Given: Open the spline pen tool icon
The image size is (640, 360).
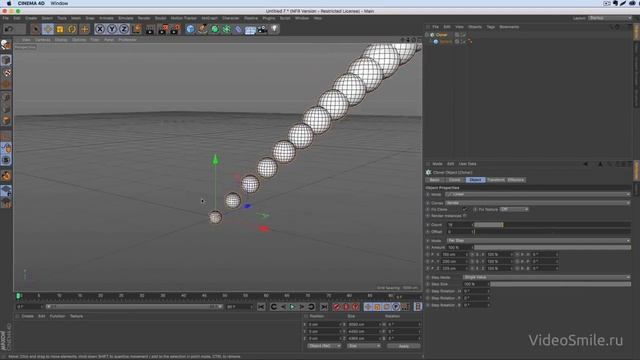Looking at the screenshot, I should [202, 29].
